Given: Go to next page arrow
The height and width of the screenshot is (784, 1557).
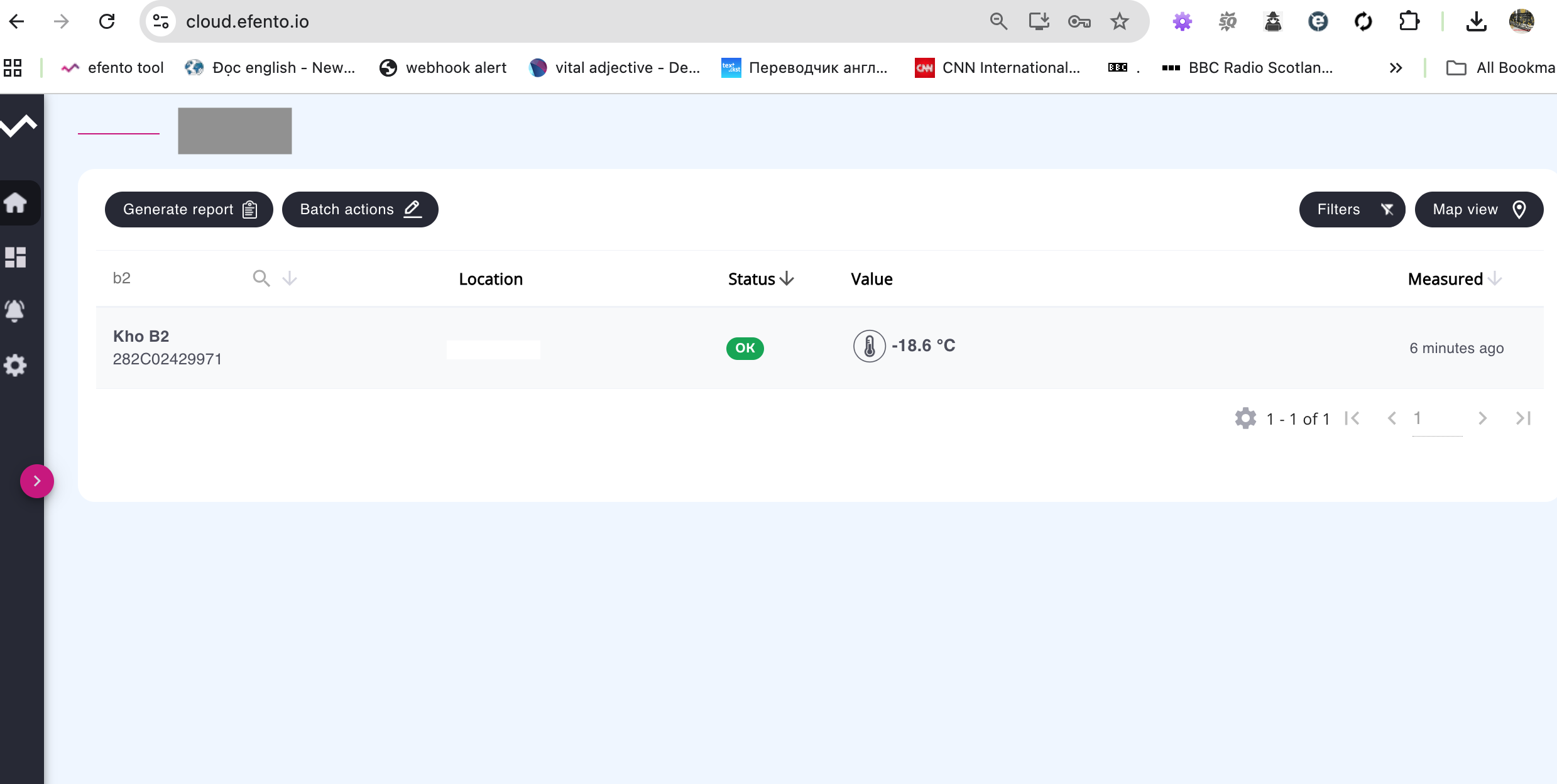Looking at the screenshot, I should click(1482, 418).
